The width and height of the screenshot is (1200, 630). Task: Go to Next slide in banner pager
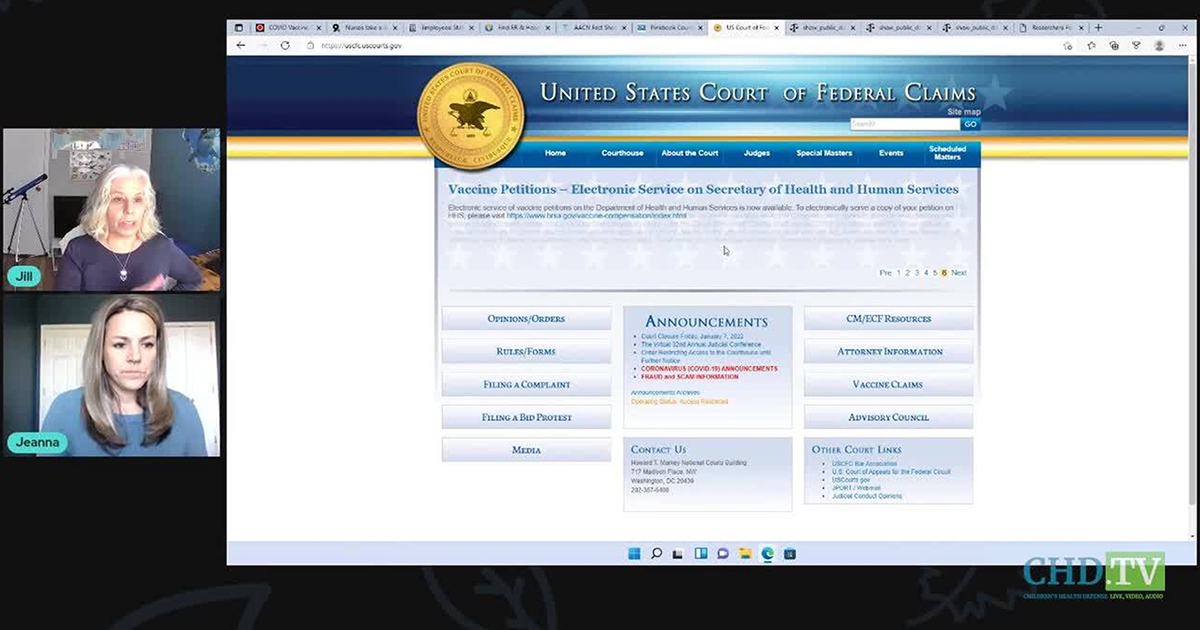coord(959,273)
